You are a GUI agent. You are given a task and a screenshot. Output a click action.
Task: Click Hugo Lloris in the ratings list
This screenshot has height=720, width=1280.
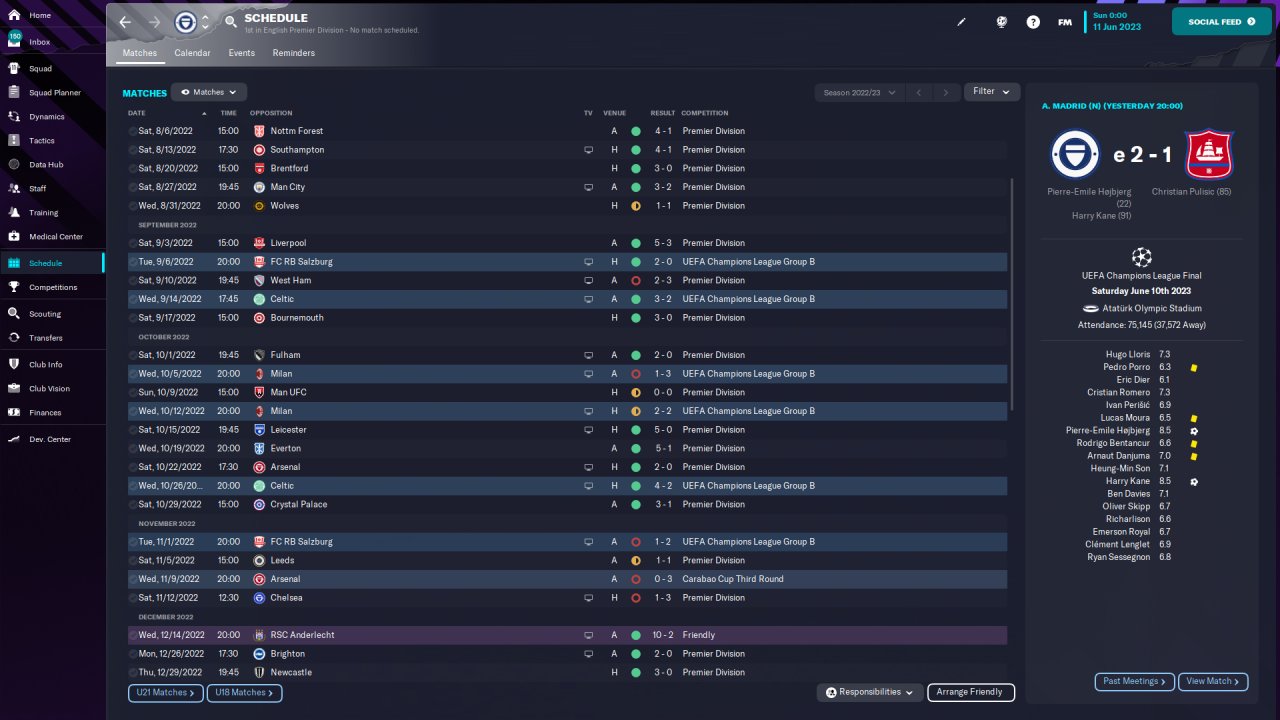1128,354
